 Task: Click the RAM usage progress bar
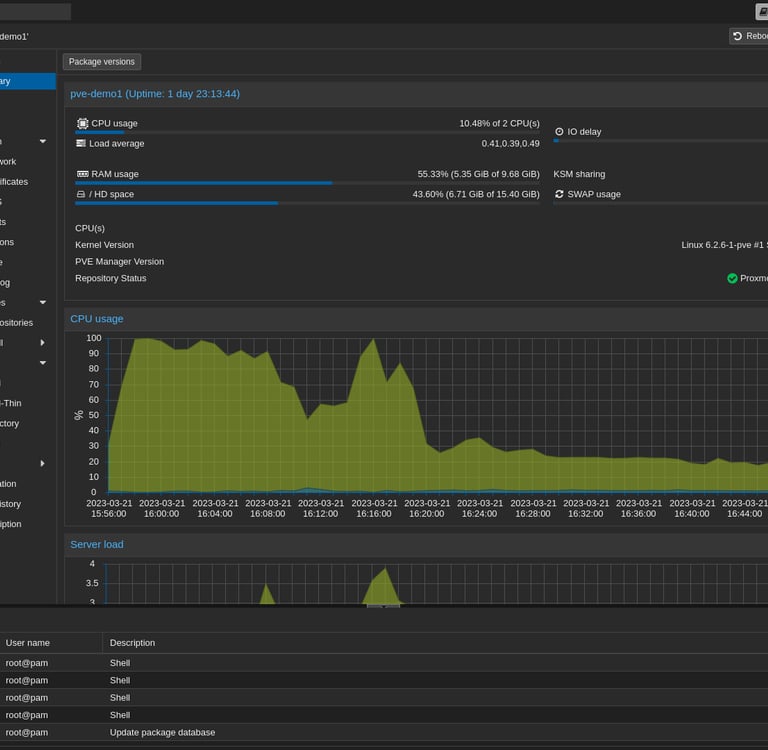[x=307, y=183]
